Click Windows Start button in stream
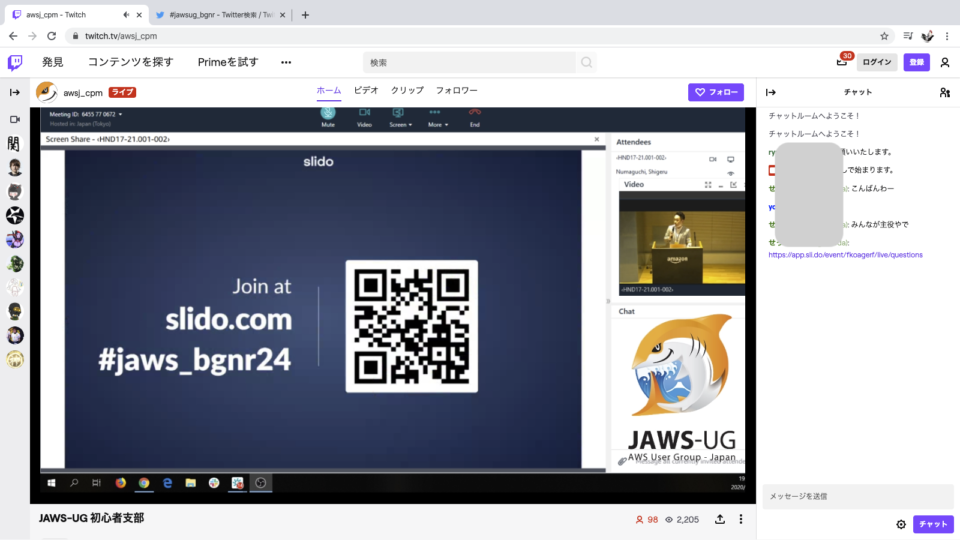This screenshot has width=960, height=540. (51, 483)
